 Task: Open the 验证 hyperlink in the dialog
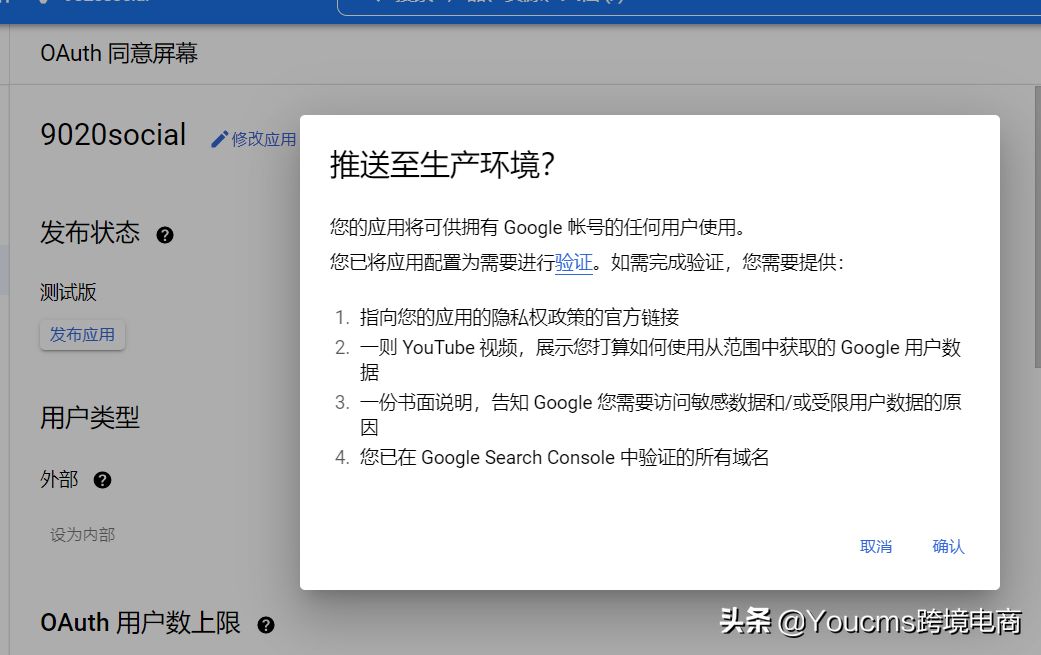pyautogui.click(x=574, y=263)
